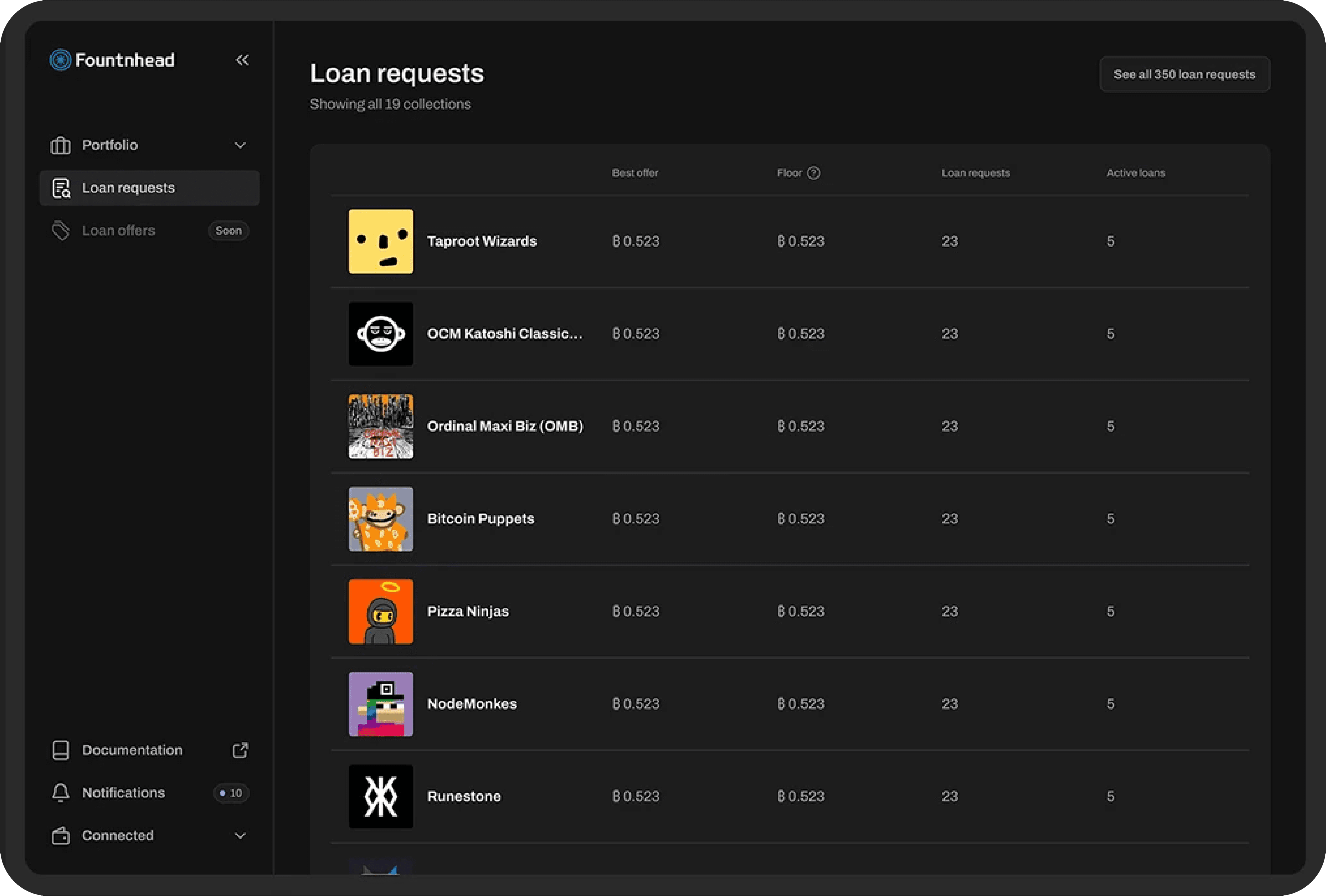This screenshot has height=896, width=1326.
Task: Click the Runestone collection thumbnail
Action: click(x=381, y=796)
